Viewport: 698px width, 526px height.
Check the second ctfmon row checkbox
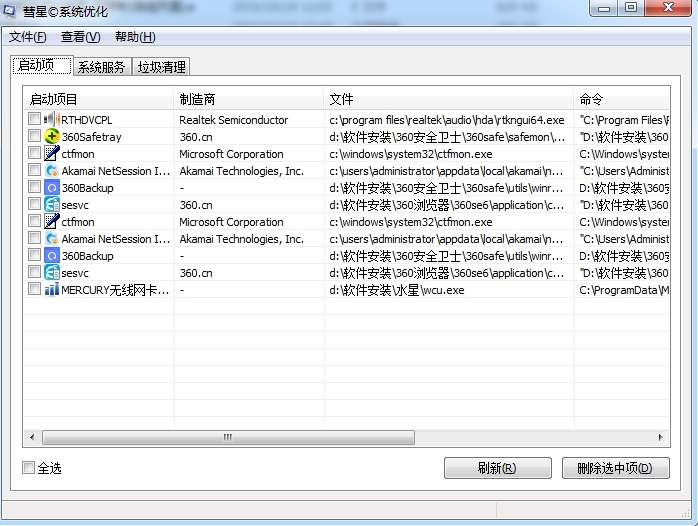(34, 221)
